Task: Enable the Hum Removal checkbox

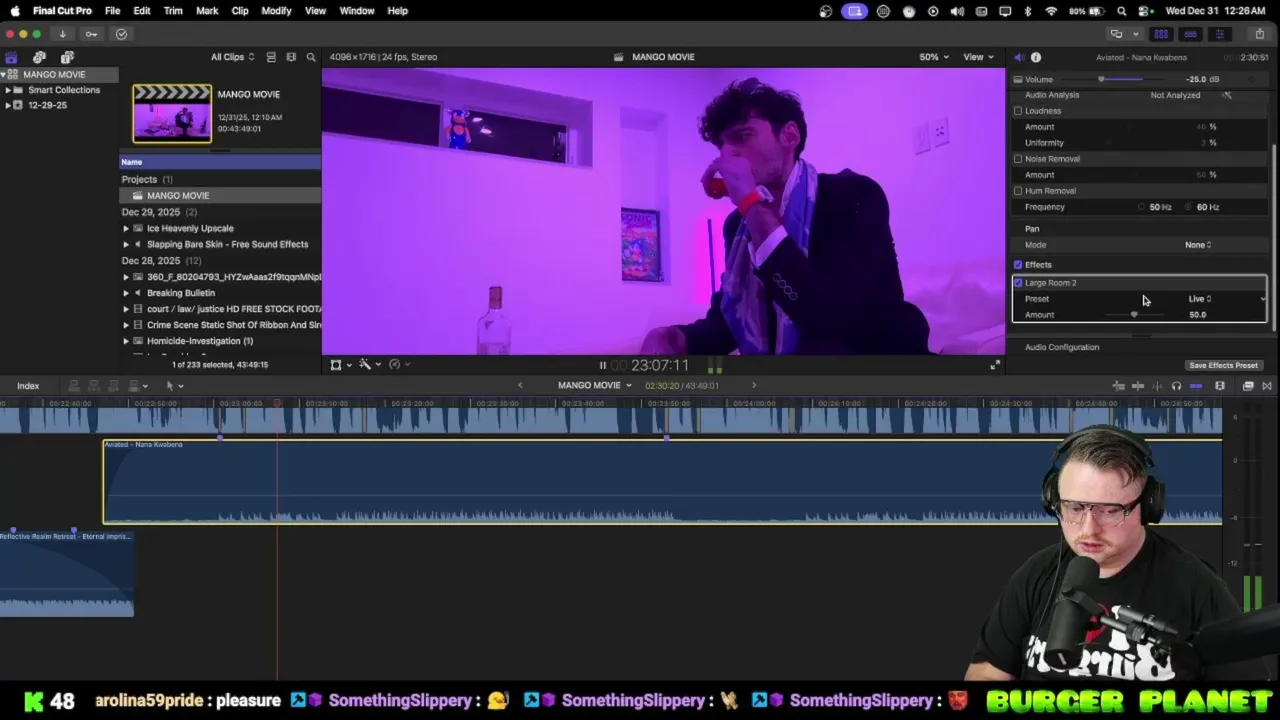Action: coord(1018,191)
